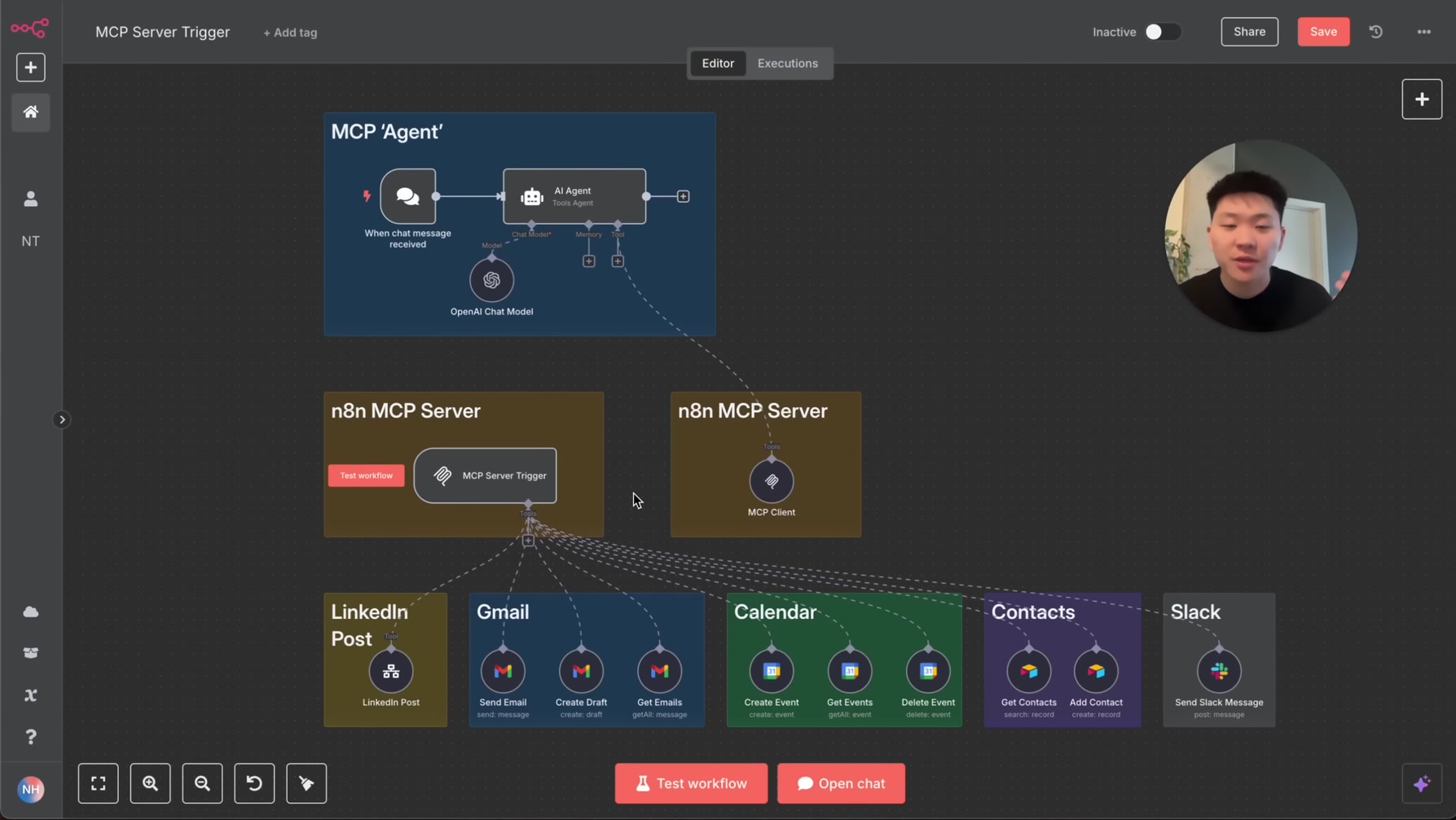The image size is (1456, 820).
Task: Add new item with sidebar plus button
Action: [31, 68]
